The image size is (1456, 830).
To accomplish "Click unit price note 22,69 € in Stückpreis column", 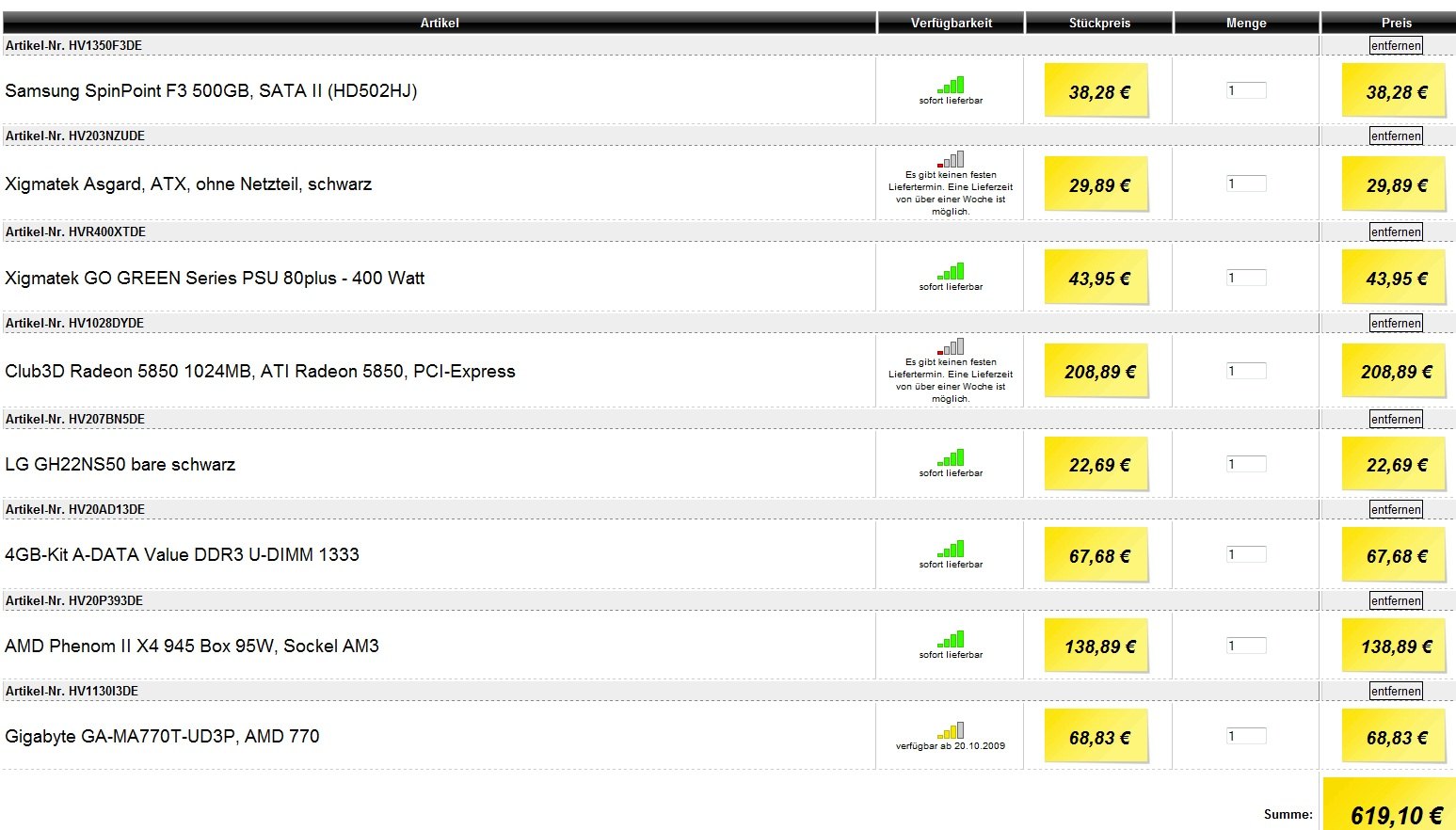I will (1097, 464).
